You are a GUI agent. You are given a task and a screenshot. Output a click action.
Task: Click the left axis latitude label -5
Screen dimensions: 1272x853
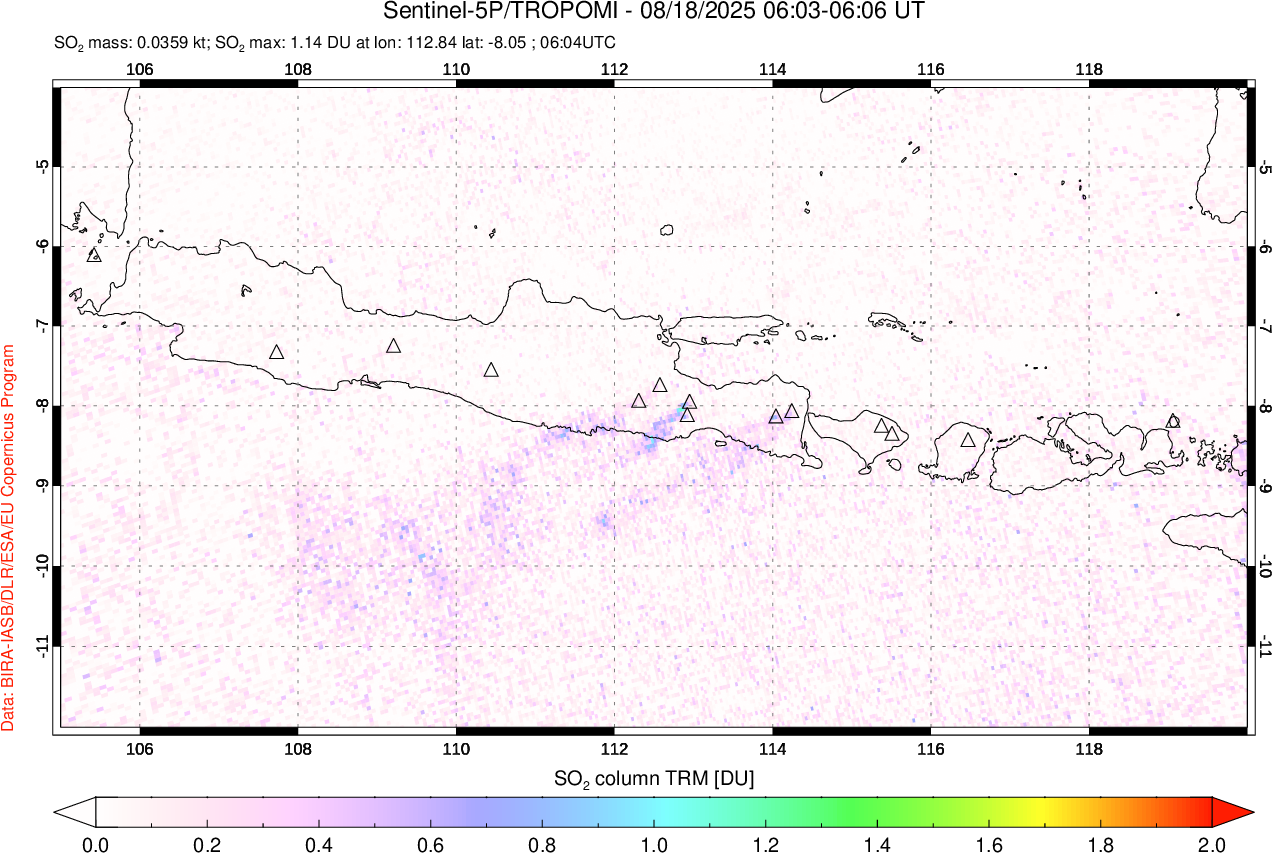click(x=43, y=166)
